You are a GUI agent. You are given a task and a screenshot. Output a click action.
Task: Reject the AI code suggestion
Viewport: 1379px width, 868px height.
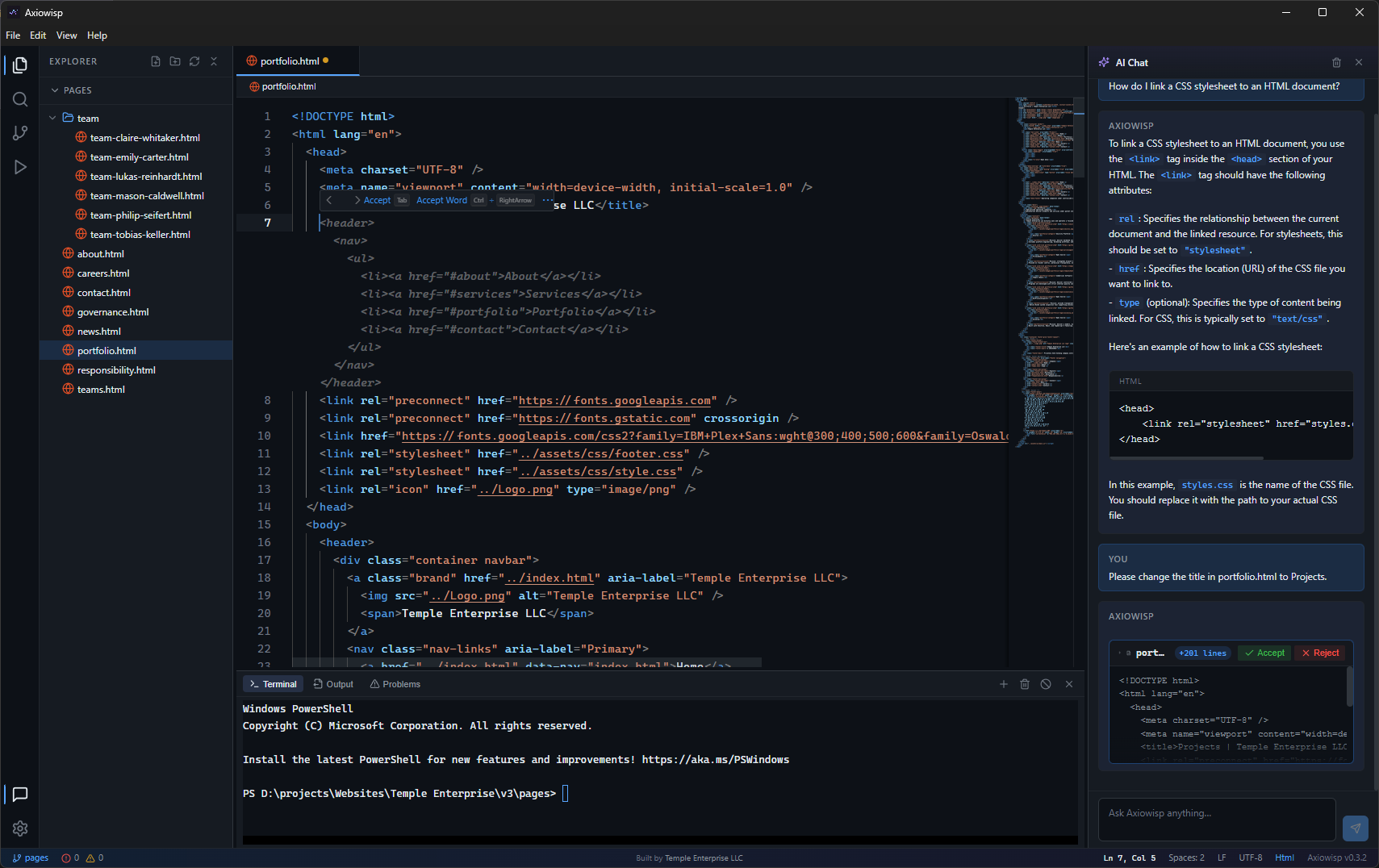1319,653
